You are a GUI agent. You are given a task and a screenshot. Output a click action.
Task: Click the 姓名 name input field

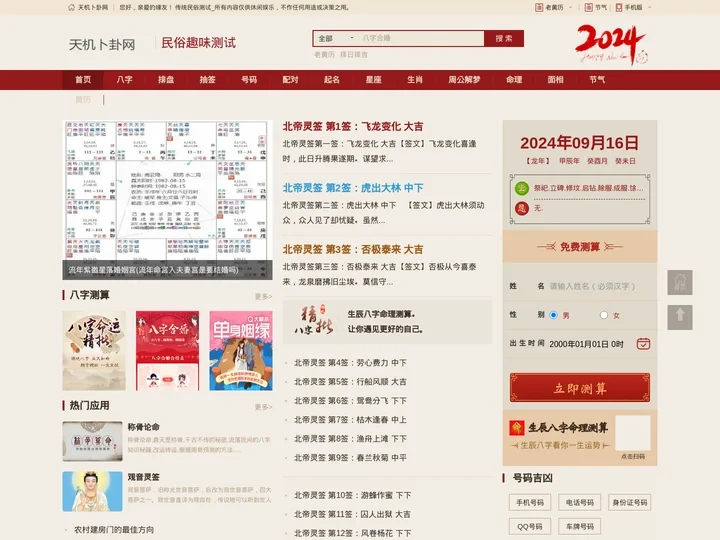coord(599,286)
